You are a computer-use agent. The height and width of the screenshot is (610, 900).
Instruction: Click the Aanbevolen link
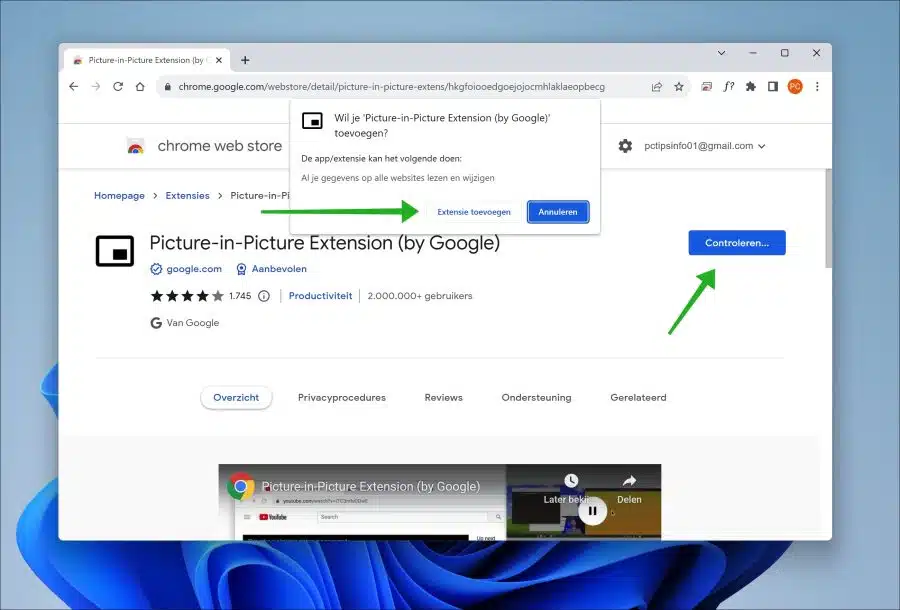click(279, 269)
